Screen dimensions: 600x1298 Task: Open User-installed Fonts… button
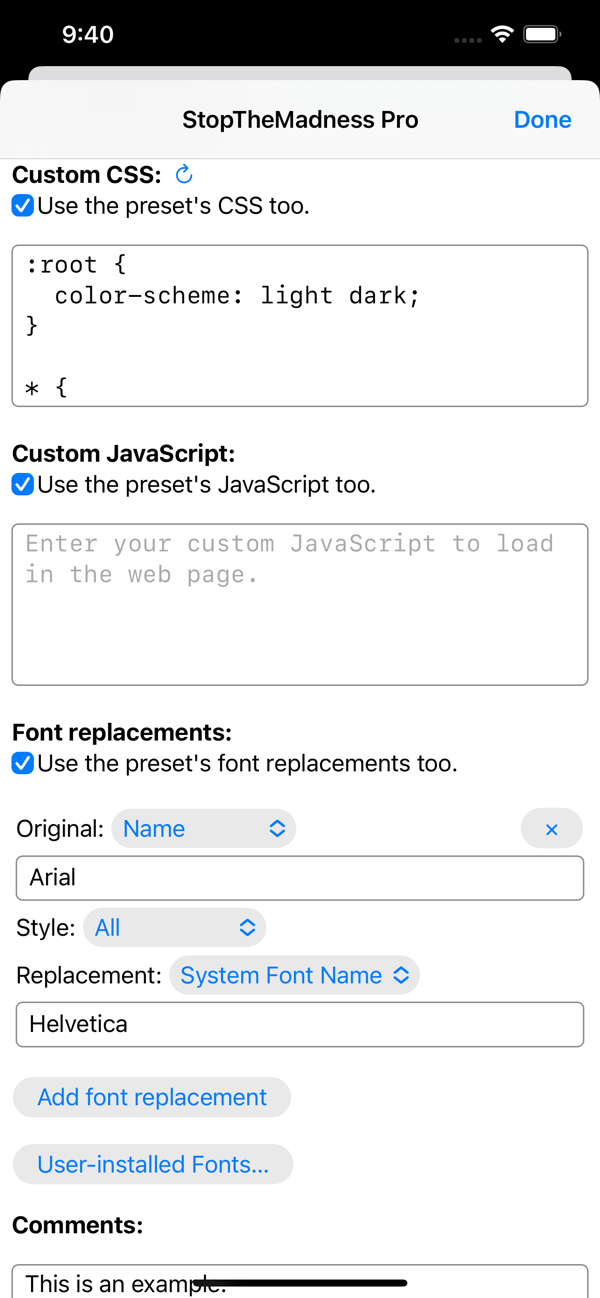pyautogui.click(x=153, y=1164)
